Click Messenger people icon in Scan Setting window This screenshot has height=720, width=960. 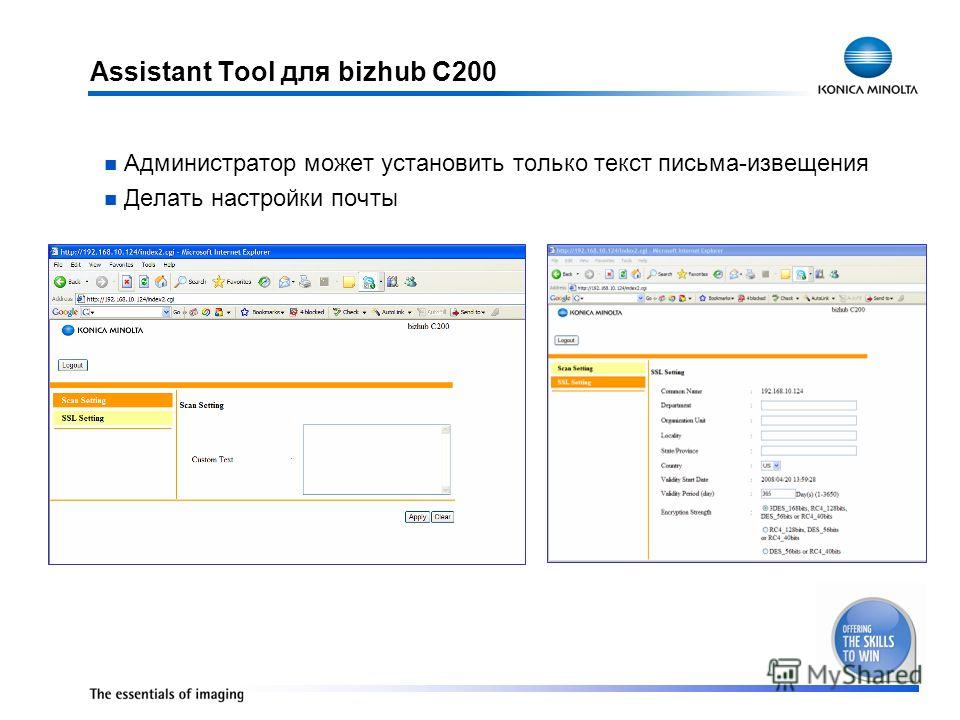click(x=411, y=282)
